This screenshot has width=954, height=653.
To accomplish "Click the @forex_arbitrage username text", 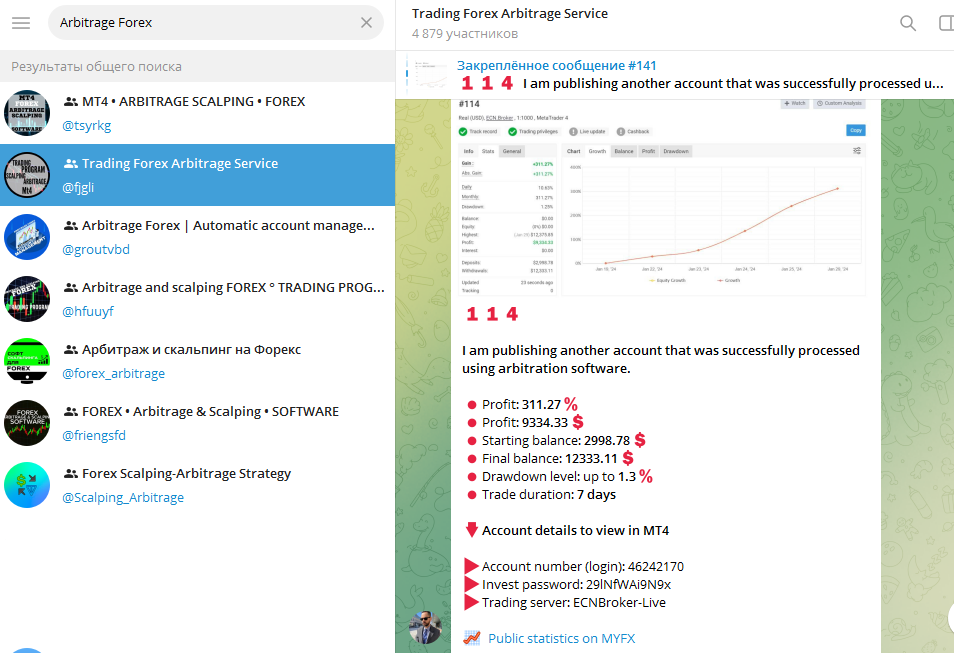I will pyautogui.click(x=113, y=374).
